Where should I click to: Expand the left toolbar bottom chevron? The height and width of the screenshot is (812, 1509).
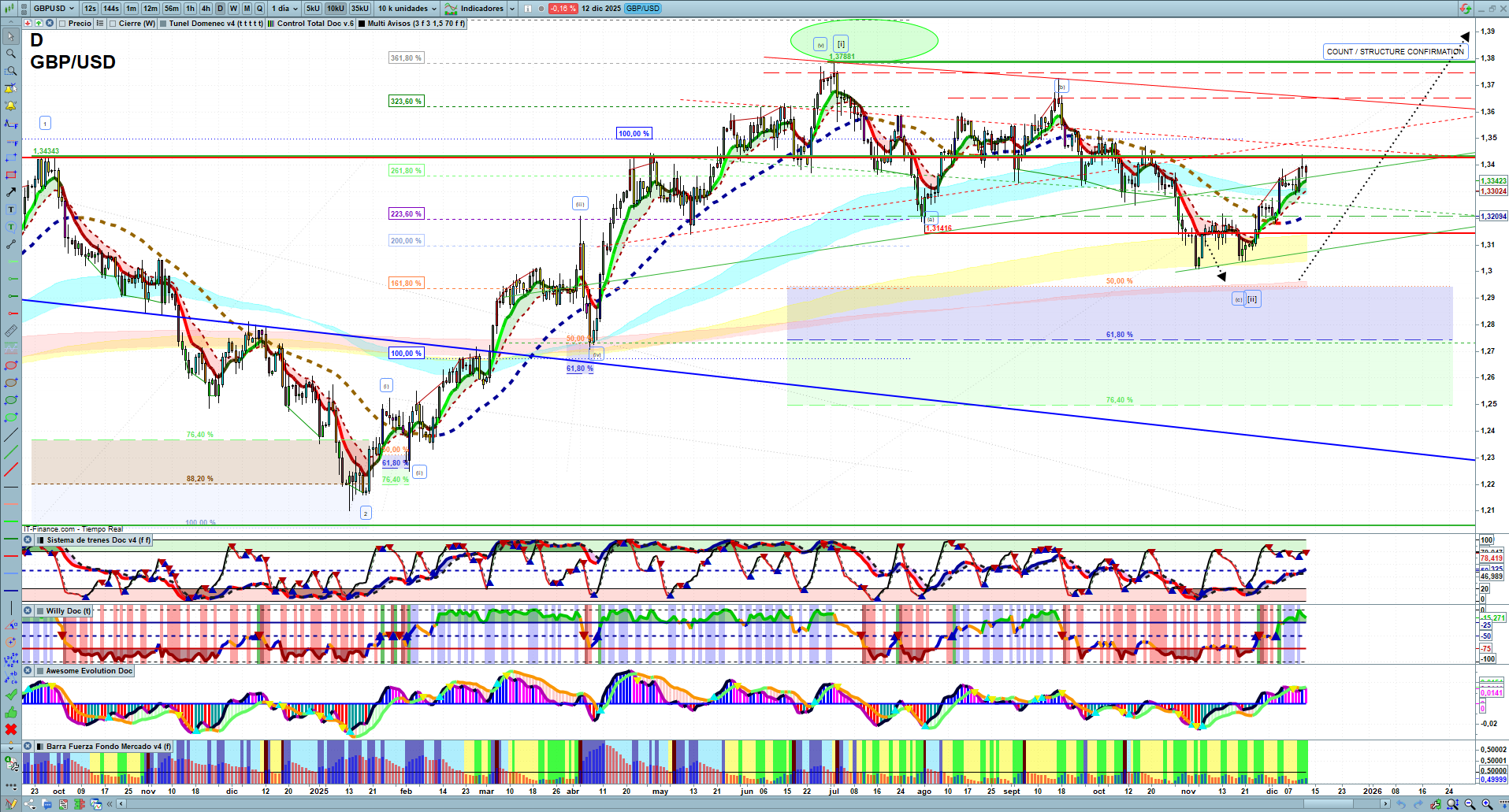point(11,747)
